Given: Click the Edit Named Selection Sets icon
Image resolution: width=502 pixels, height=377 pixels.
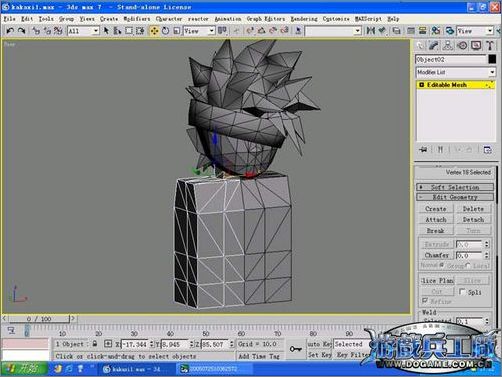Looking at the screenshot, I should pyautogui.click(x=298, y=31).
